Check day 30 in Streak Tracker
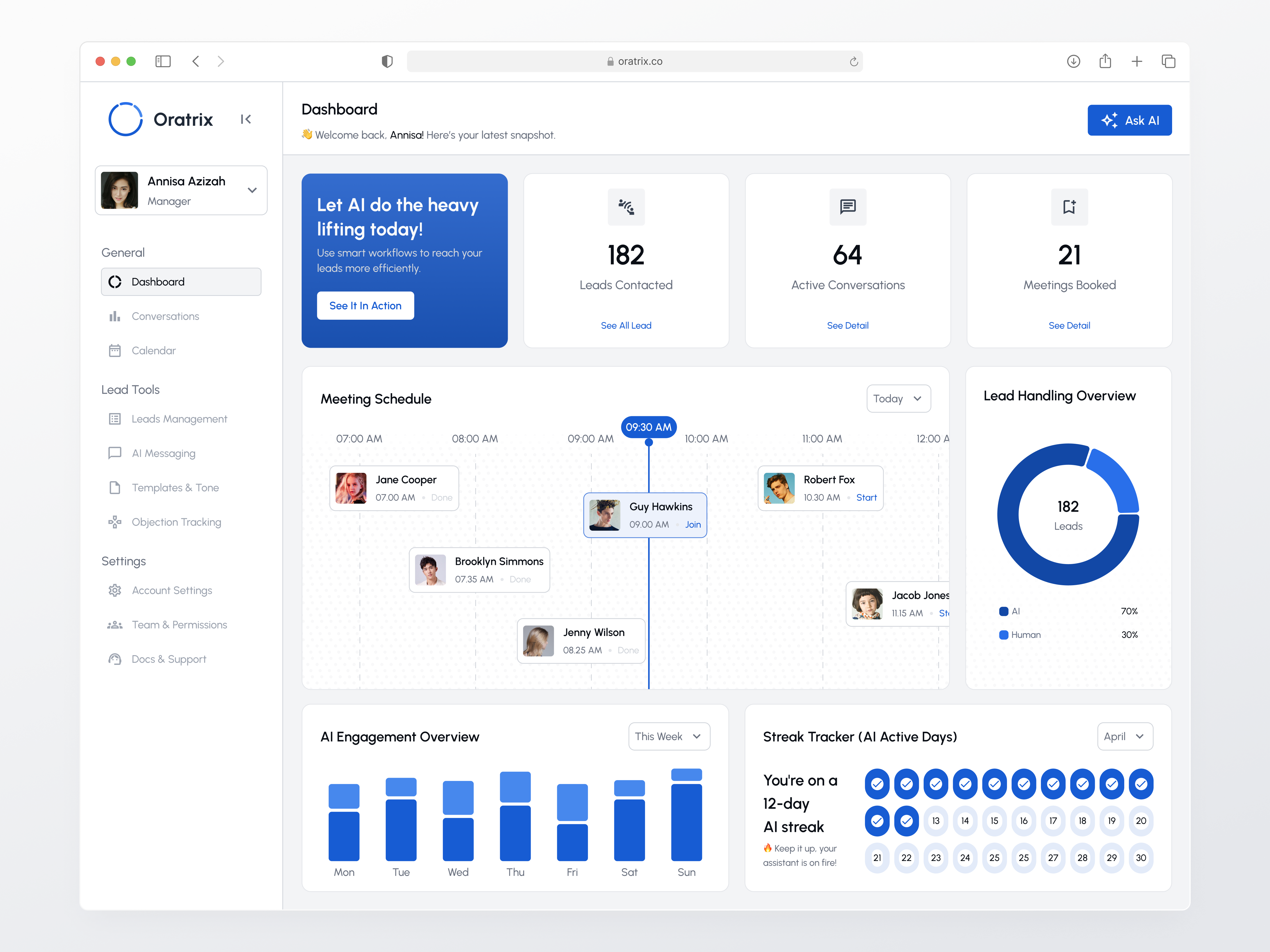Image resolution: width=1270 pixels, height=952 pixels. 1140,858
